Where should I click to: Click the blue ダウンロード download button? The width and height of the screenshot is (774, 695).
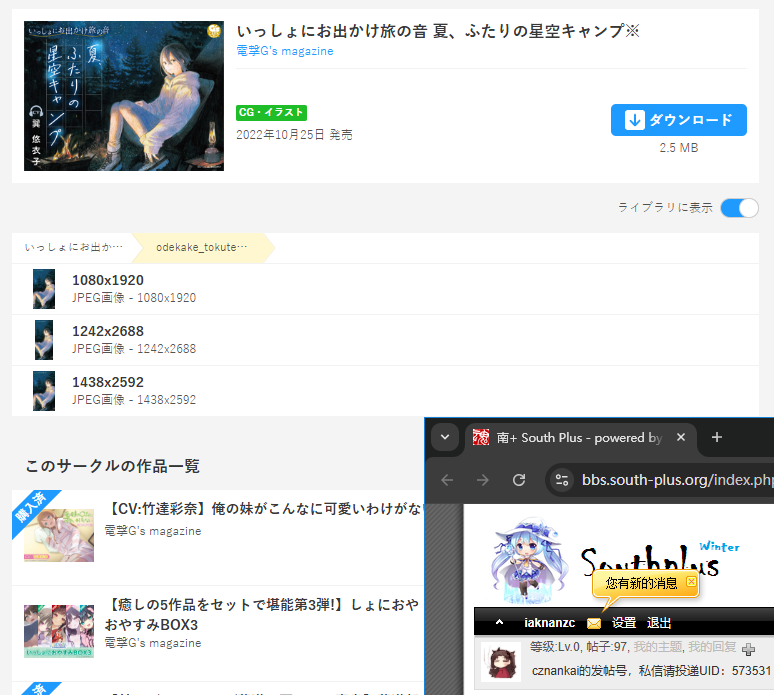pos(678,120)
